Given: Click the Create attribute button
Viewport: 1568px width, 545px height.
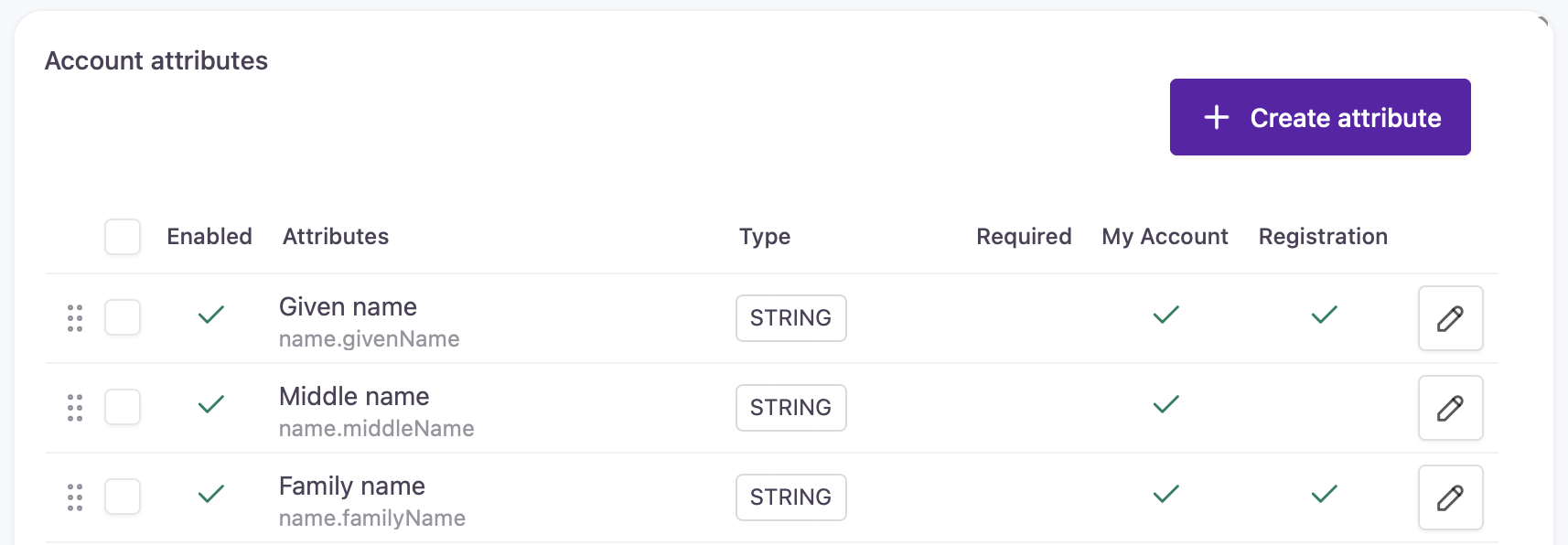Looking at the screenshot, I should coord(1319,117).
